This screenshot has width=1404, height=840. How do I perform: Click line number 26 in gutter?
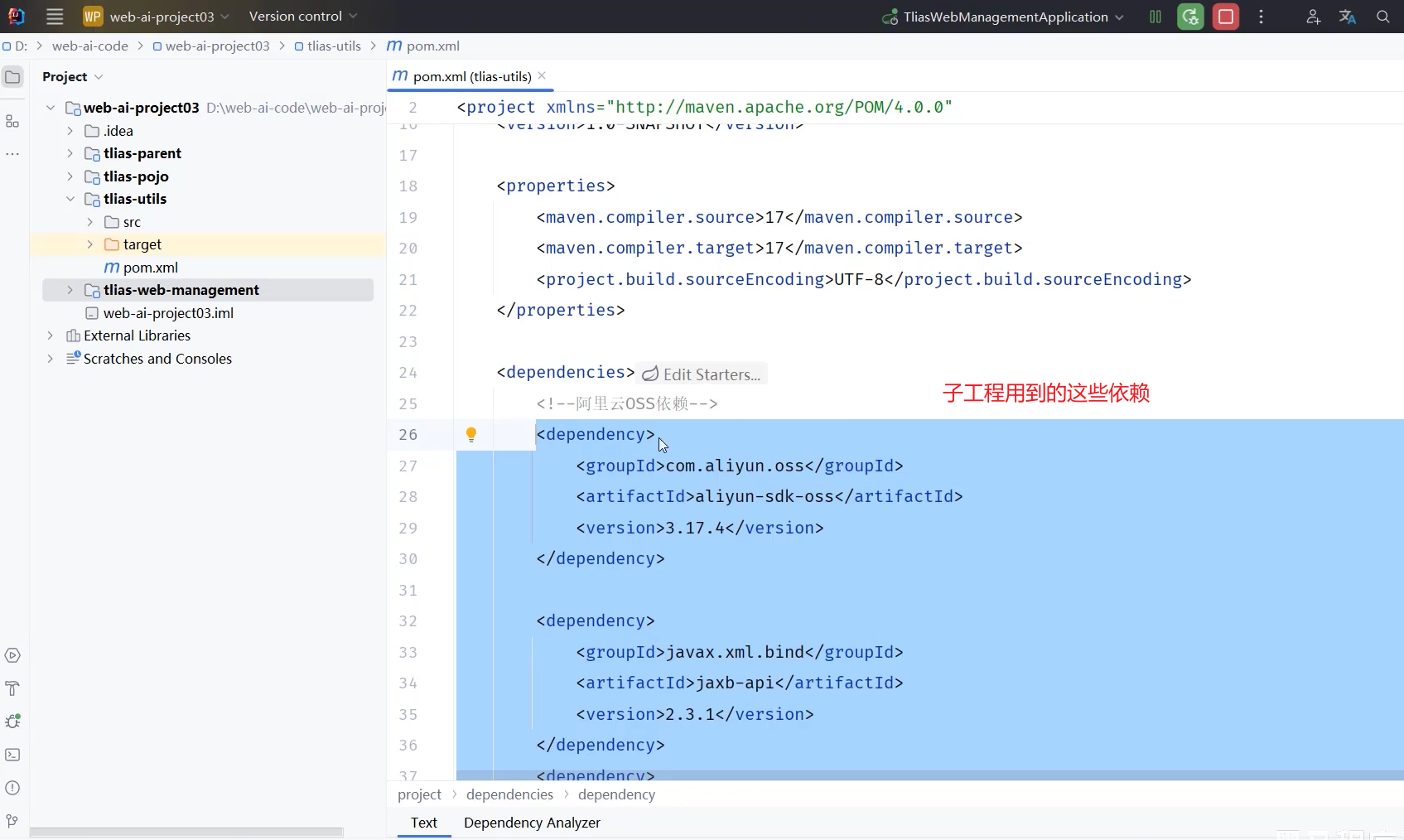click(408, 435)
